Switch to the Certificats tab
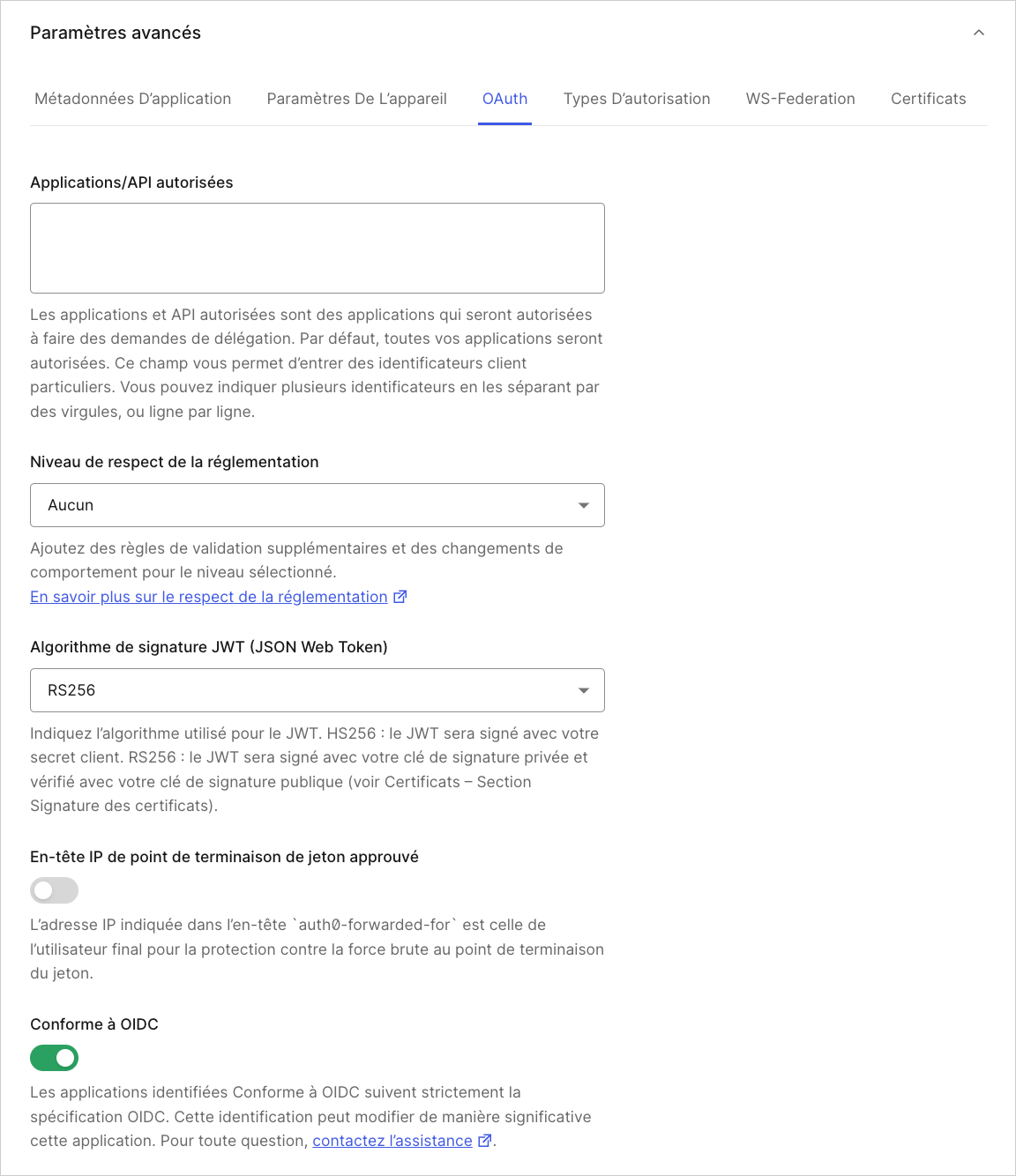This screenshot has width=1016, height=1176. coord(928,99)
